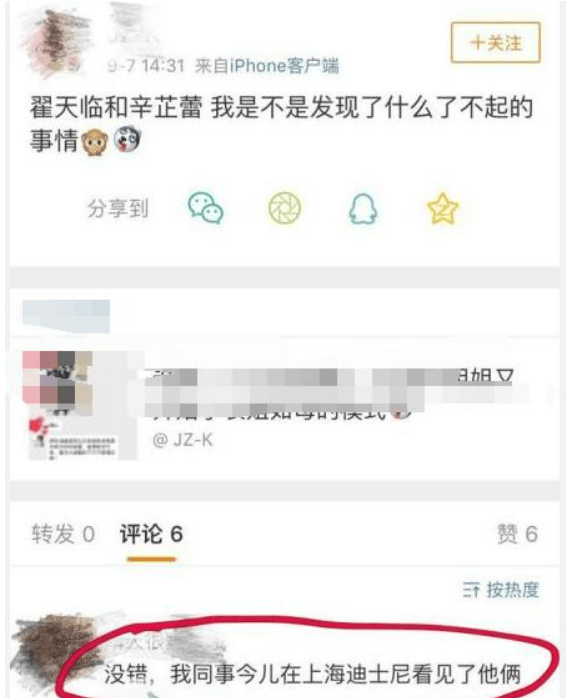Tap the post text mentioning 翟天临和辛芷蕾
The width and height of the screenshot is (566, 698).
281,124
